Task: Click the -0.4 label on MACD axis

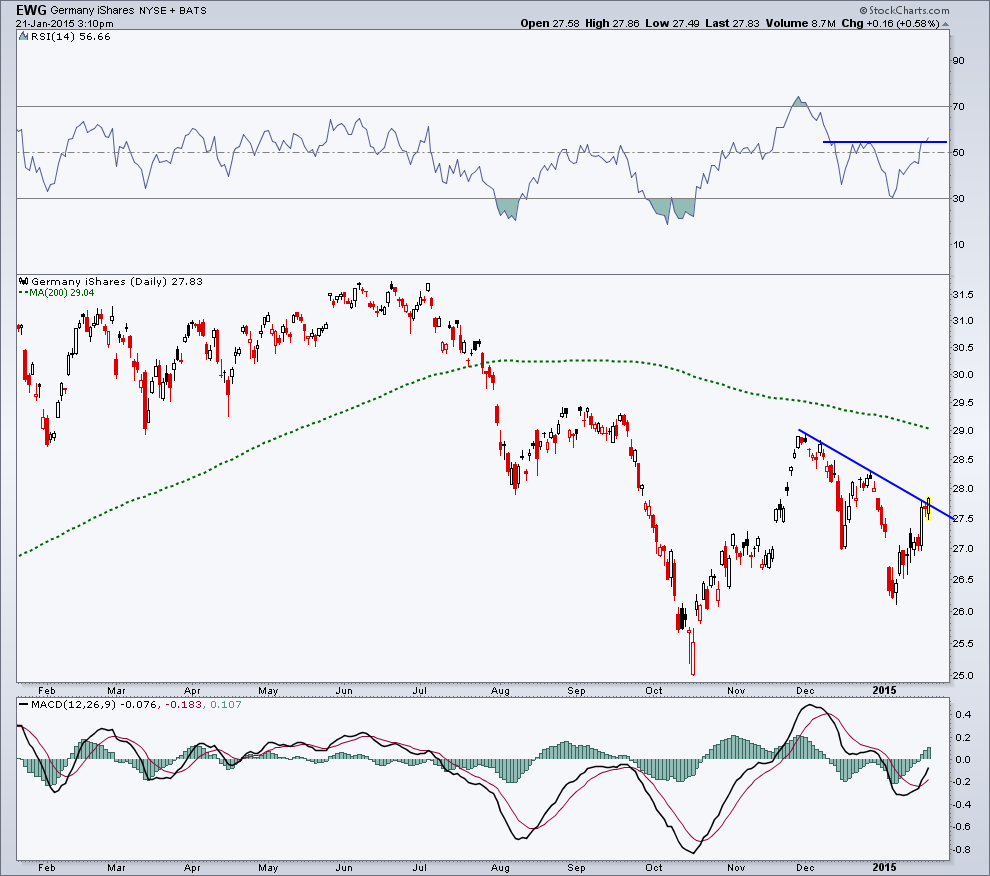Action: (961, 805)
